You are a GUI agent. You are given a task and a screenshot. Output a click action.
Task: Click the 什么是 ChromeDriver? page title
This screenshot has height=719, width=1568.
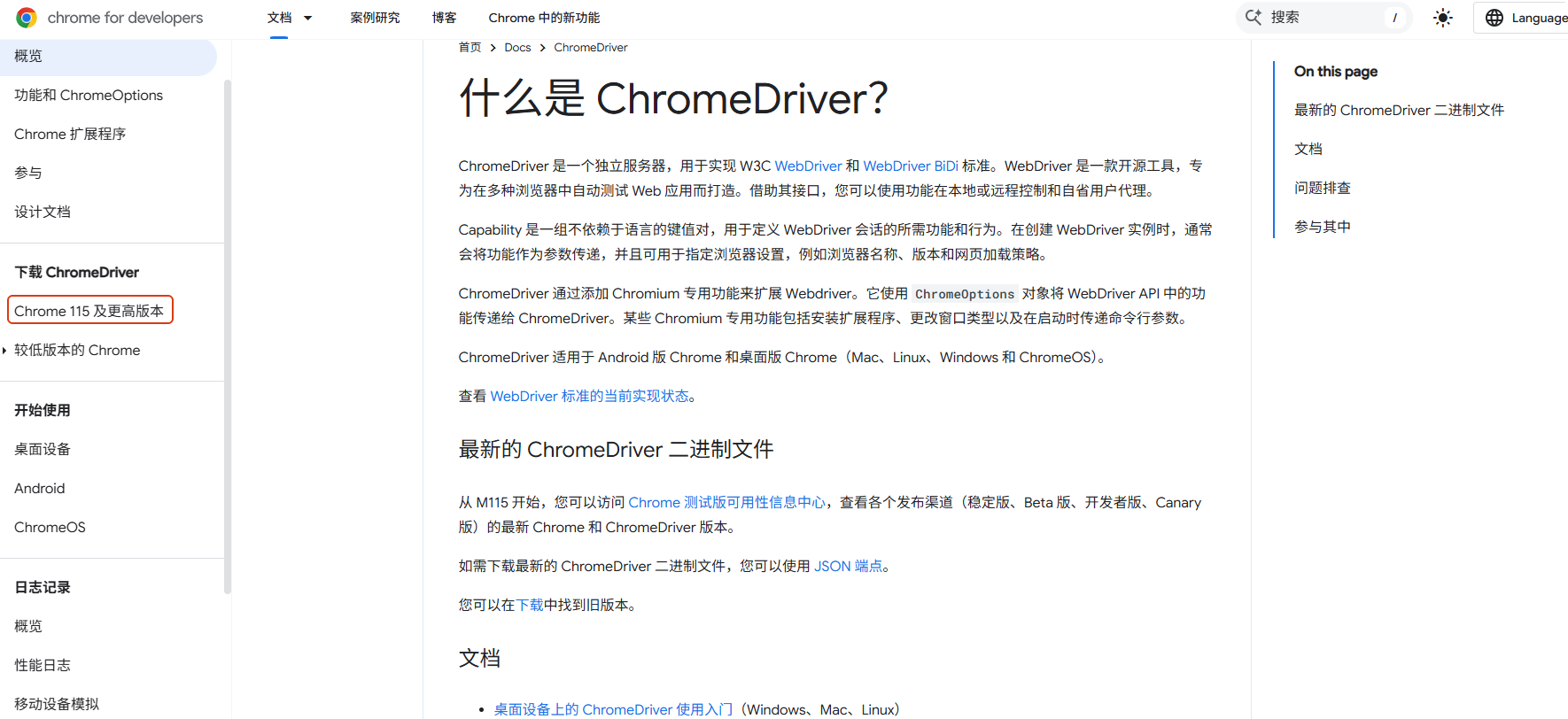(x=673, y=98)
